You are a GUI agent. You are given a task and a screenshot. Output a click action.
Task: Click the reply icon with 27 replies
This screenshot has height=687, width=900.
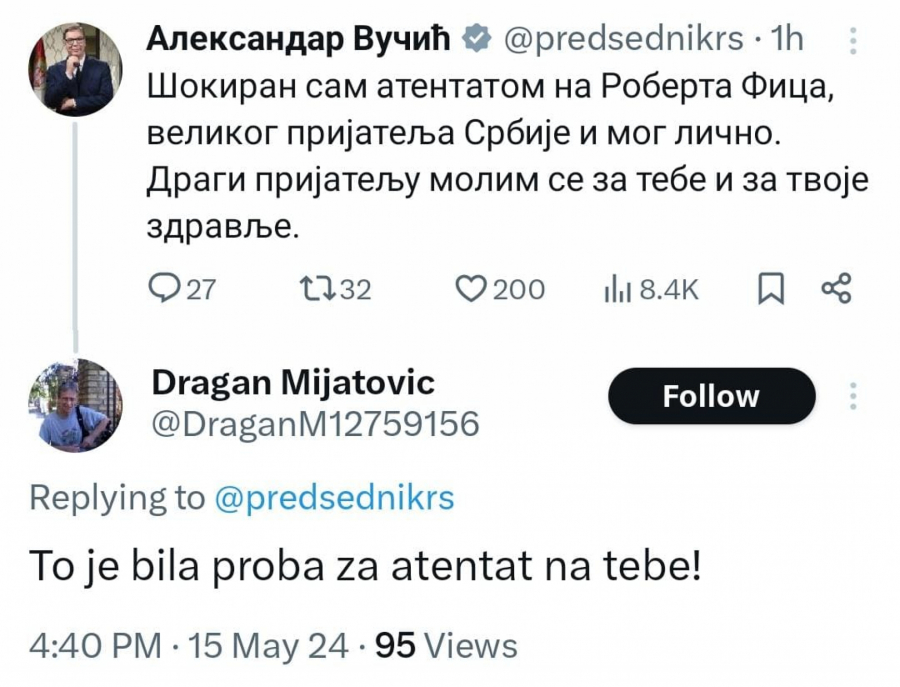point(162,289)
